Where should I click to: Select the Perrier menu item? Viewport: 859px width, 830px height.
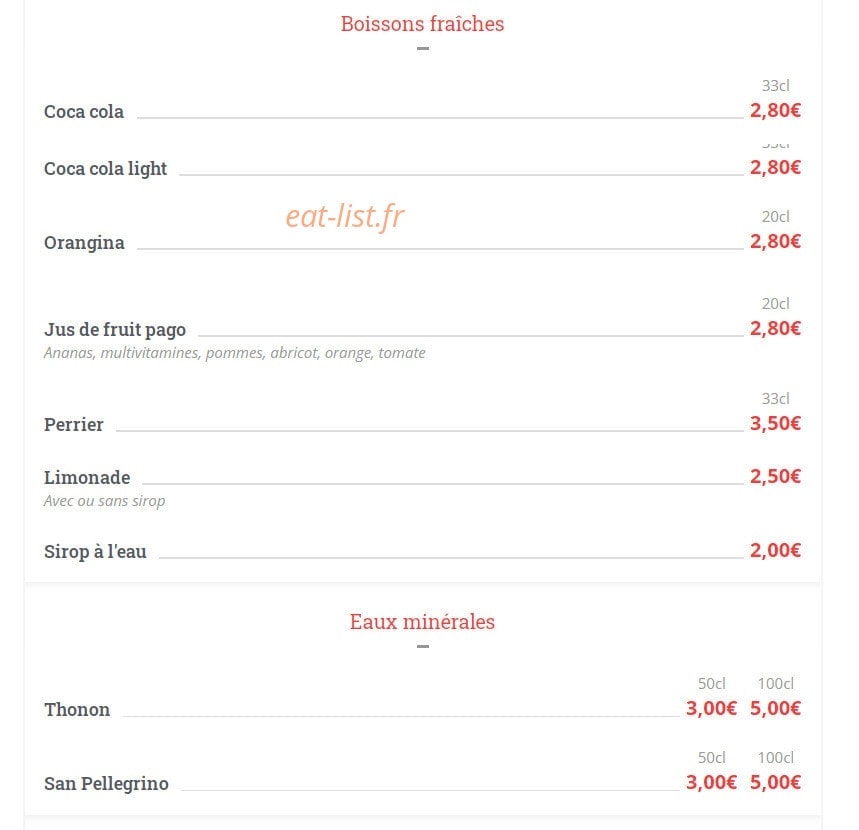[73, 425]
